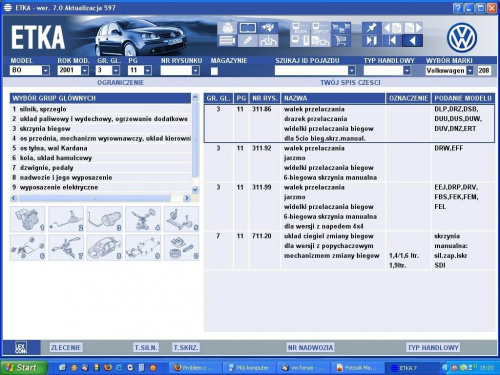Click the T.SILN. button
The image size is (500, 375).
click(x=146, y=348)
